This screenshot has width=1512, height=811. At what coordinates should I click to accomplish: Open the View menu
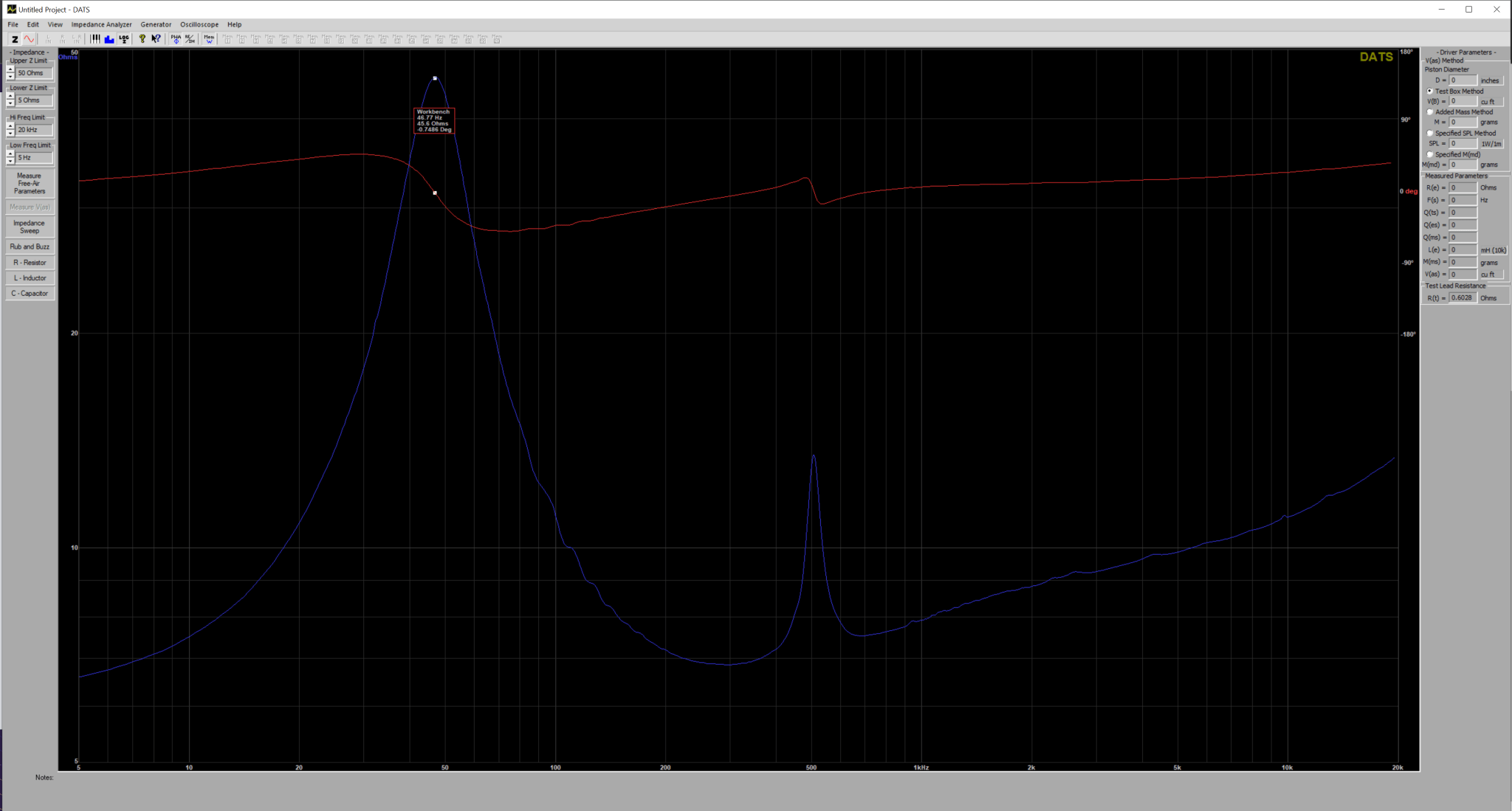coord(55,24)
